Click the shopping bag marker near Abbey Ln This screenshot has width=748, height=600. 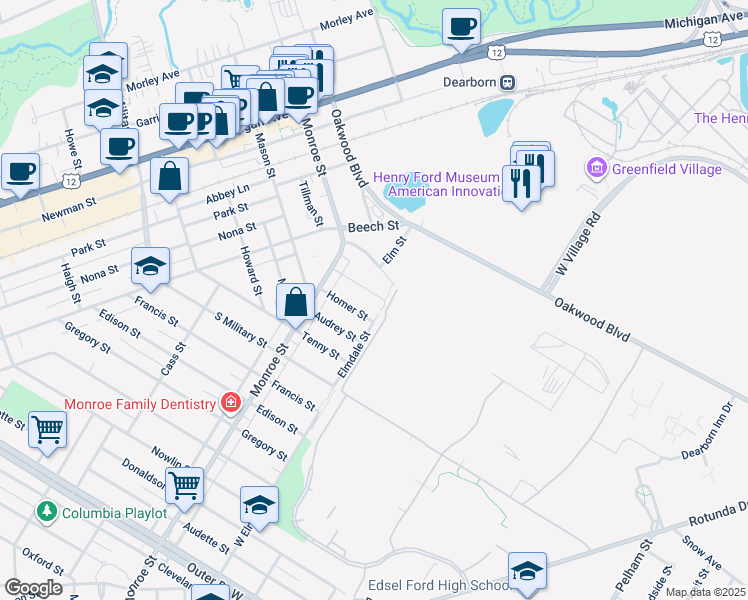[169, 178]
